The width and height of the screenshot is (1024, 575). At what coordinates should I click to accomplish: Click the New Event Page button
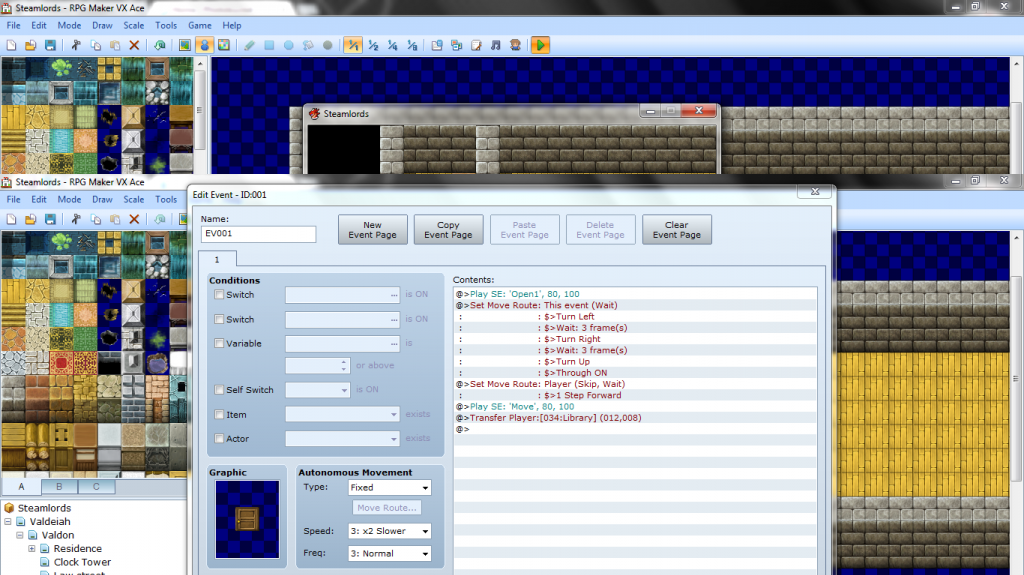click(x=372, y=229)
